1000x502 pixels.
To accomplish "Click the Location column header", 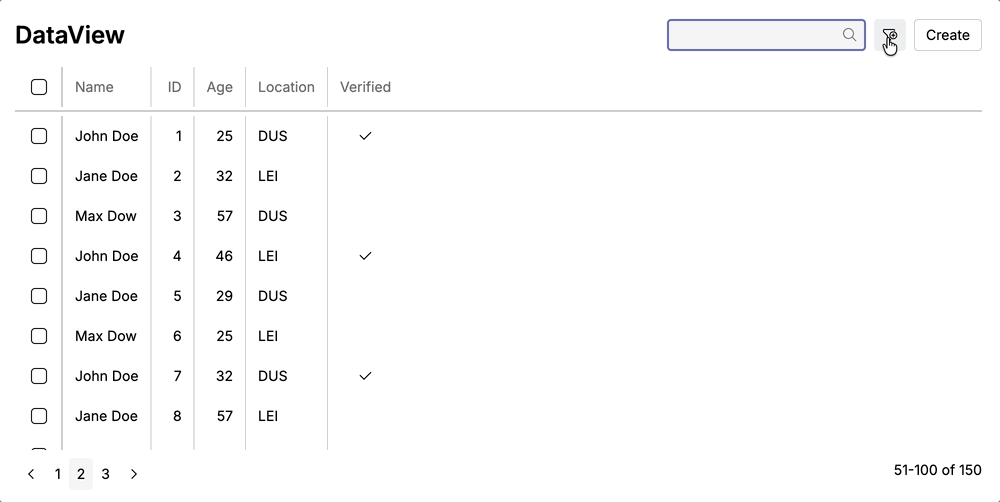I will pyautogui.click(x=286, y=87).
